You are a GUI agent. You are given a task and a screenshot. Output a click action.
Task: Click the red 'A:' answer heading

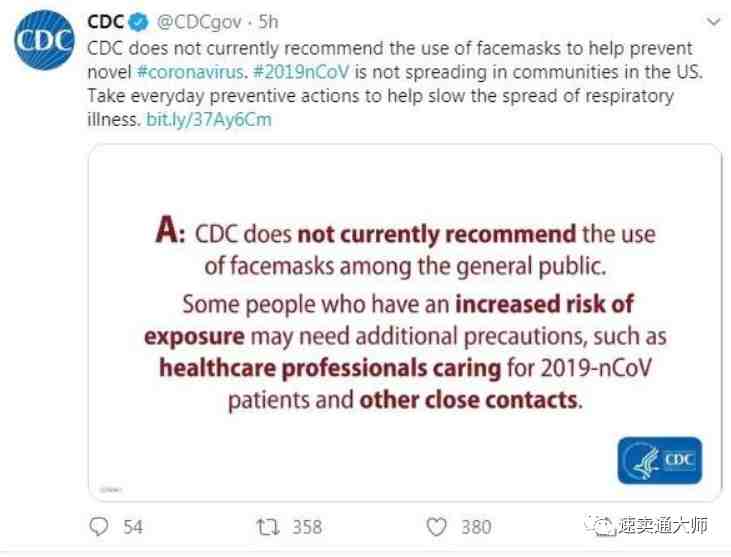click(x=170, y=230)
